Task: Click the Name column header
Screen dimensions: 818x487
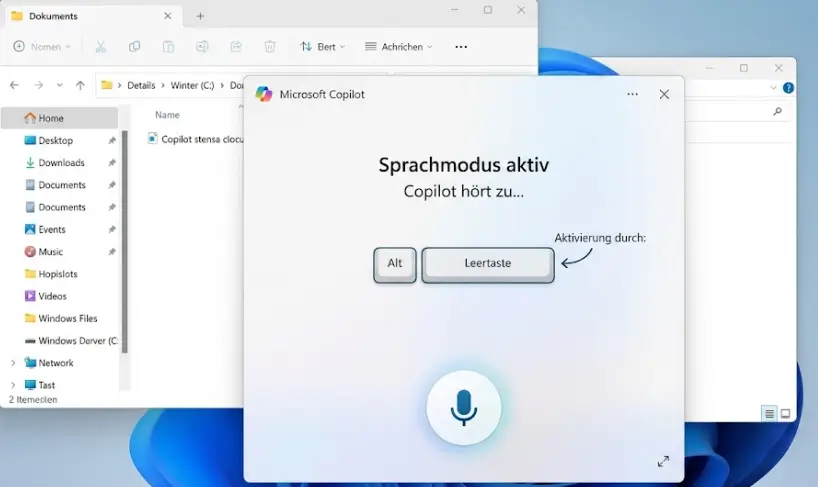Action: click(x=167, y=115)
